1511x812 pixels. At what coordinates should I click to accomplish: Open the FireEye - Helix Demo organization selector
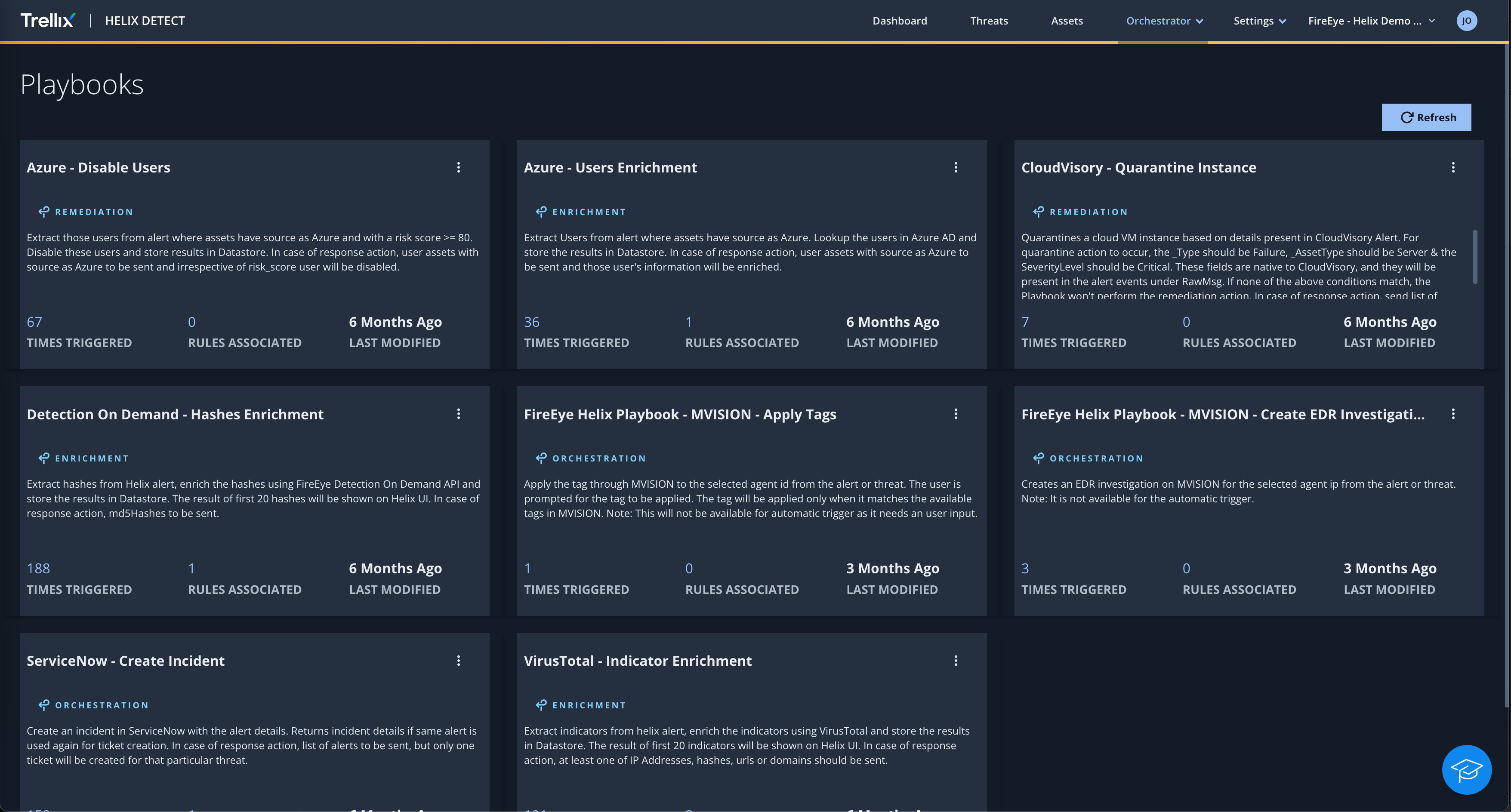(1372, 21)
